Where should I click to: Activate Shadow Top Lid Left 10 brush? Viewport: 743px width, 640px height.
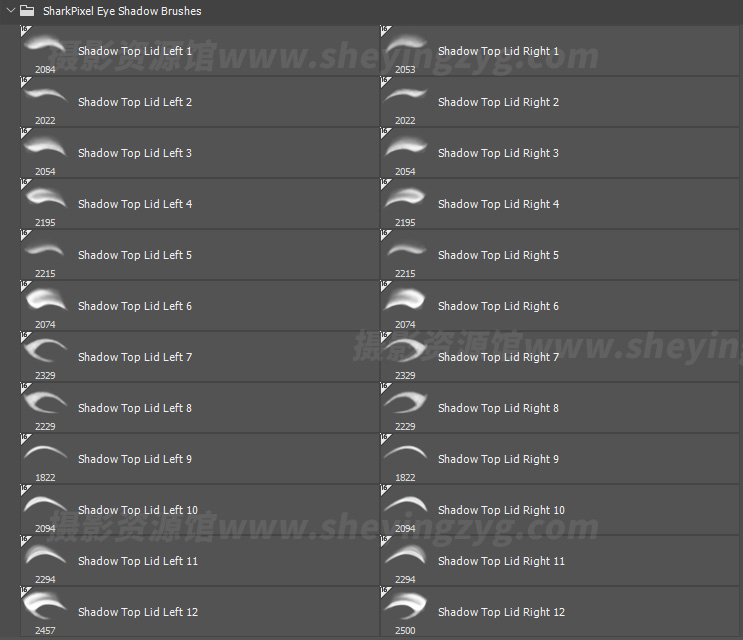pos(138,510)
